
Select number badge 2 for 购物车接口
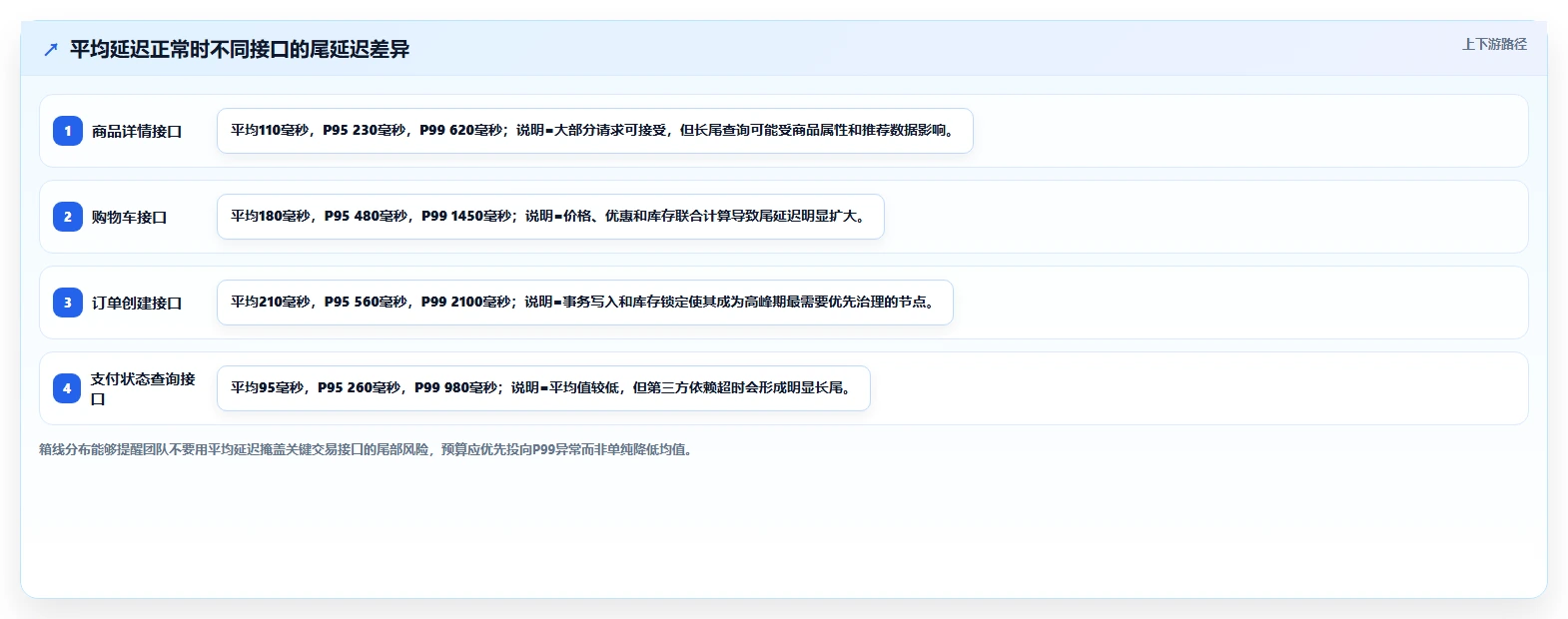[68, 217]
